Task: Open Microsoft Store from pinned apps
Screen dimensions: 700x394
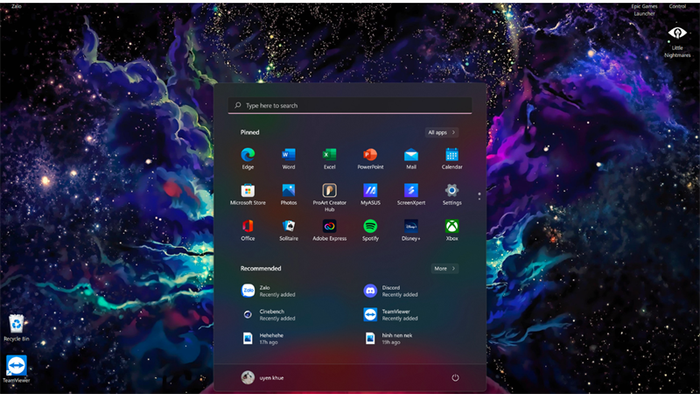Action: (248, 194)
